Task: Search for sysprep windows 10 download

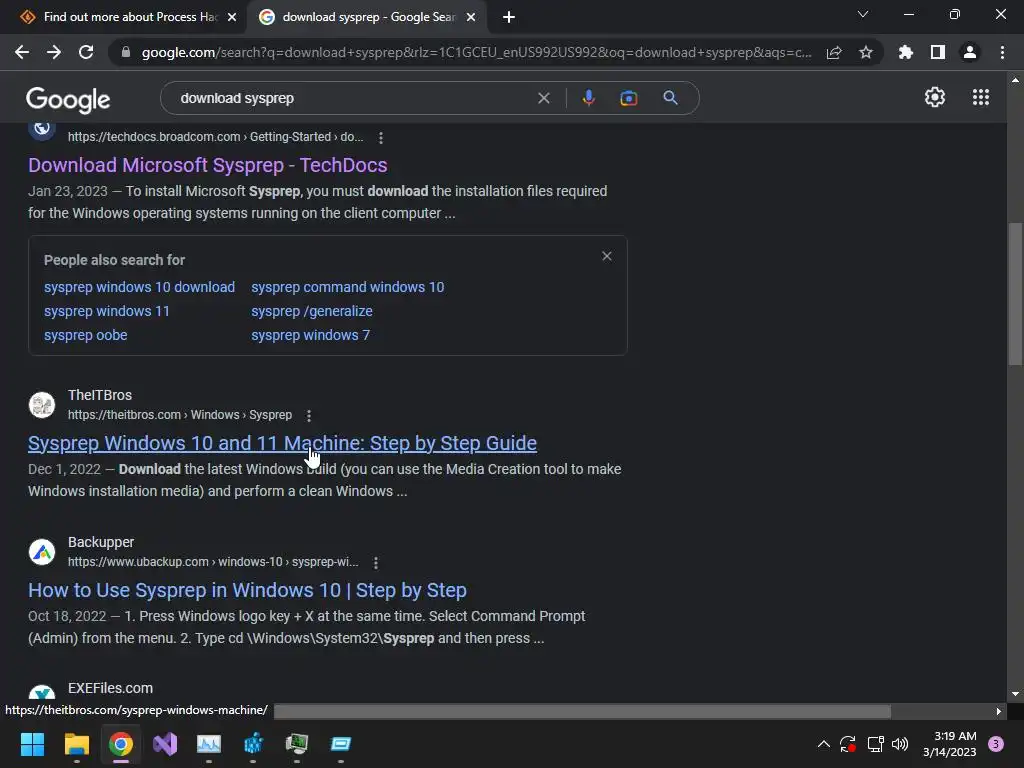Action: (139, 287)
